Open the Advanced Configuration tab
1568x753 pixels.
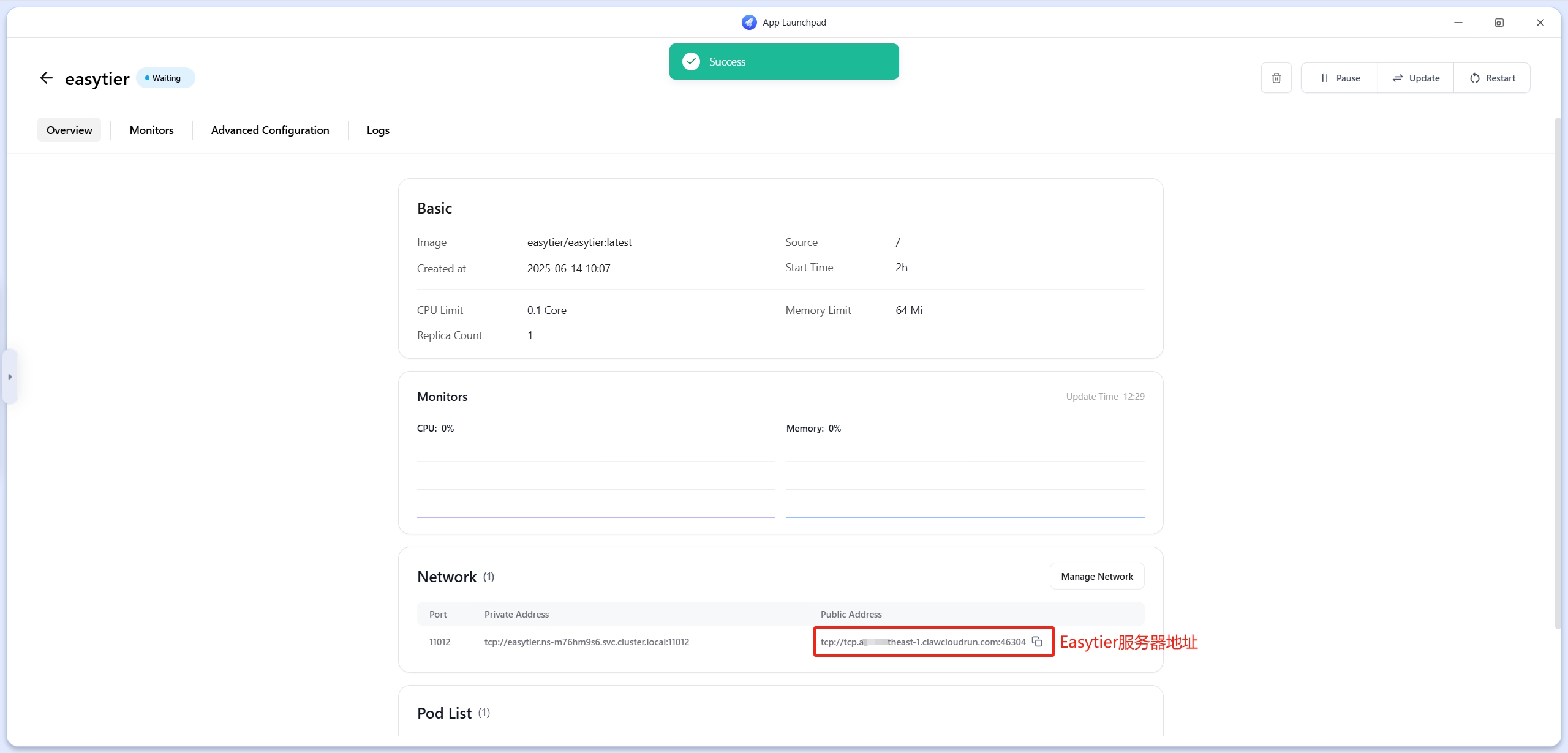click(270, 130)
